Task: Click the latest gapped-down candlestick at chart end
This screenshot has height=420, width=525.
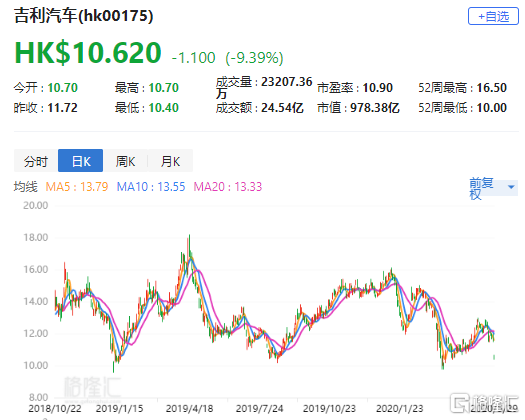Action: pos(494,357)
